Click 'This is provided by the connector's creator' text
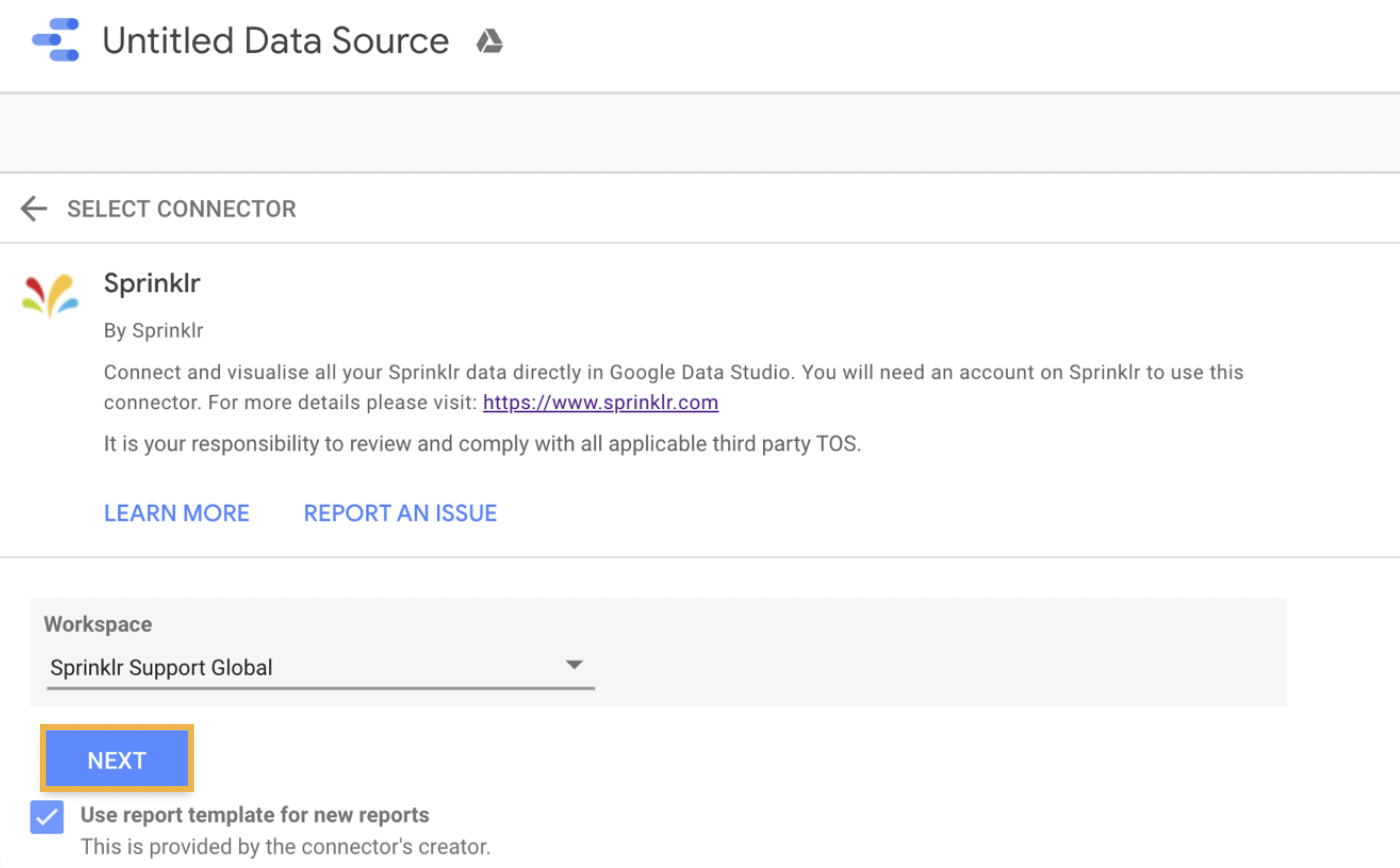Screen dimensions: 1400x868 coord(285,847)
